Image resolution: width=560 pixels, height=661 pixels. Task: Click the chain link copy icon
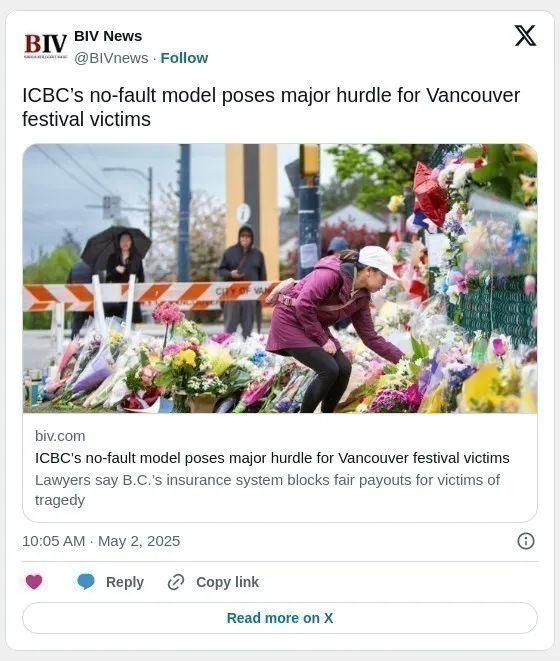(176, 582)
